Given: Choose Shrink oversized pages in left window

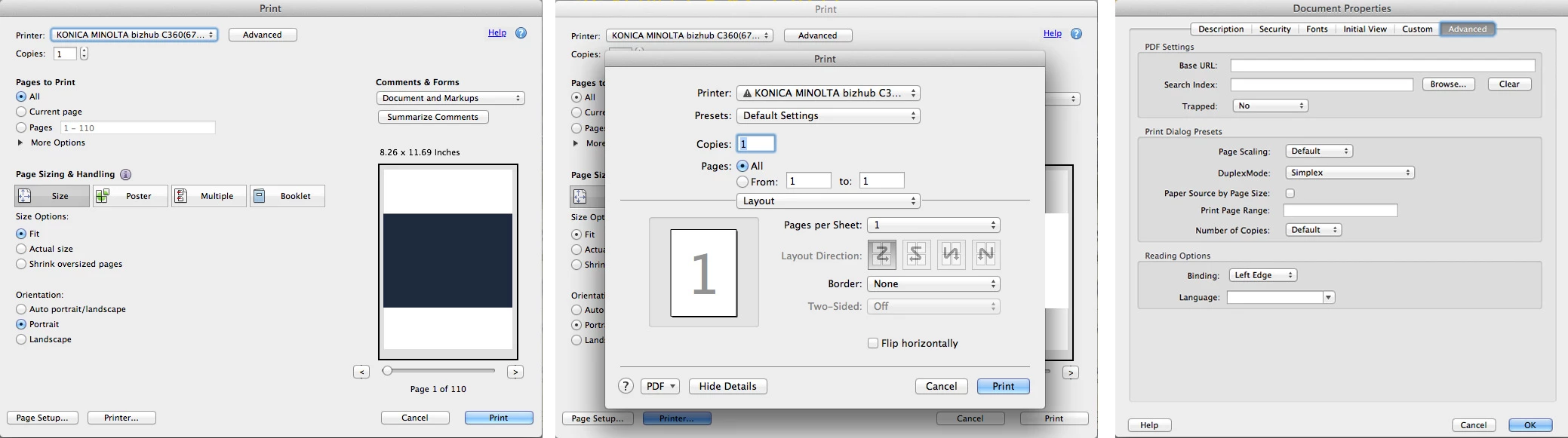Looking at the screenshot, I should [x=21, y=264].
